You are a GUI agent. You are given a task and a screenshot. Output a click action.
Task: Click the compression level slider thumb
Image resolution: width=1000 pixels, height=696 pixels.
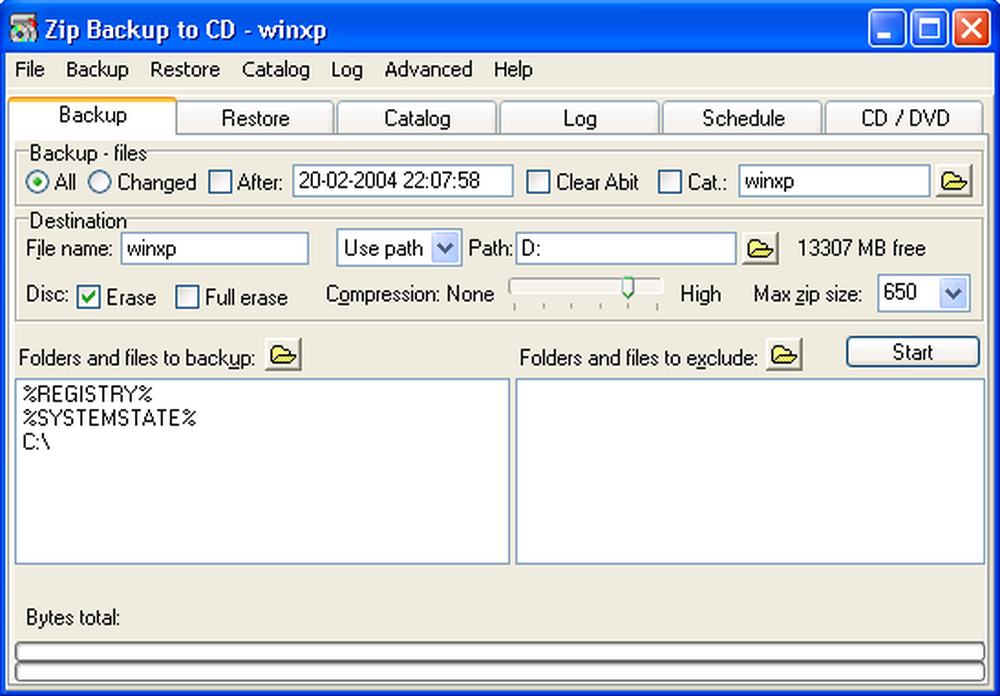[x=628, y=288]
